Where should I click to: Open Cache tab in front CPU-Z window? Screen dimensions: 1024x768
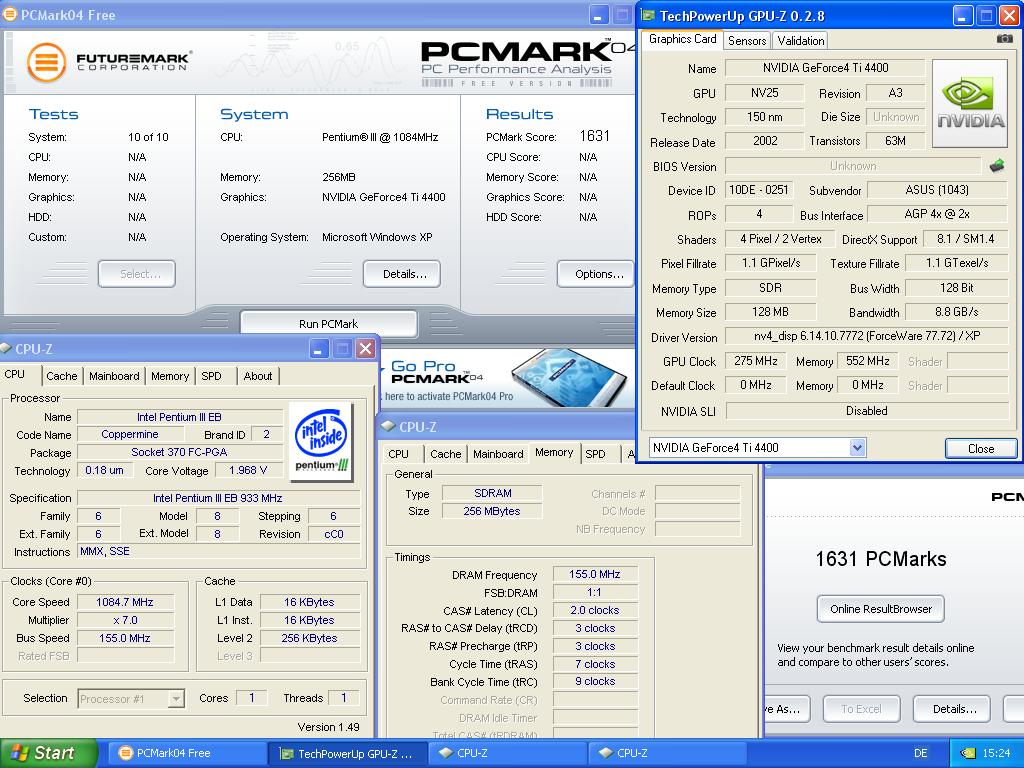click(x=61, y=376)
